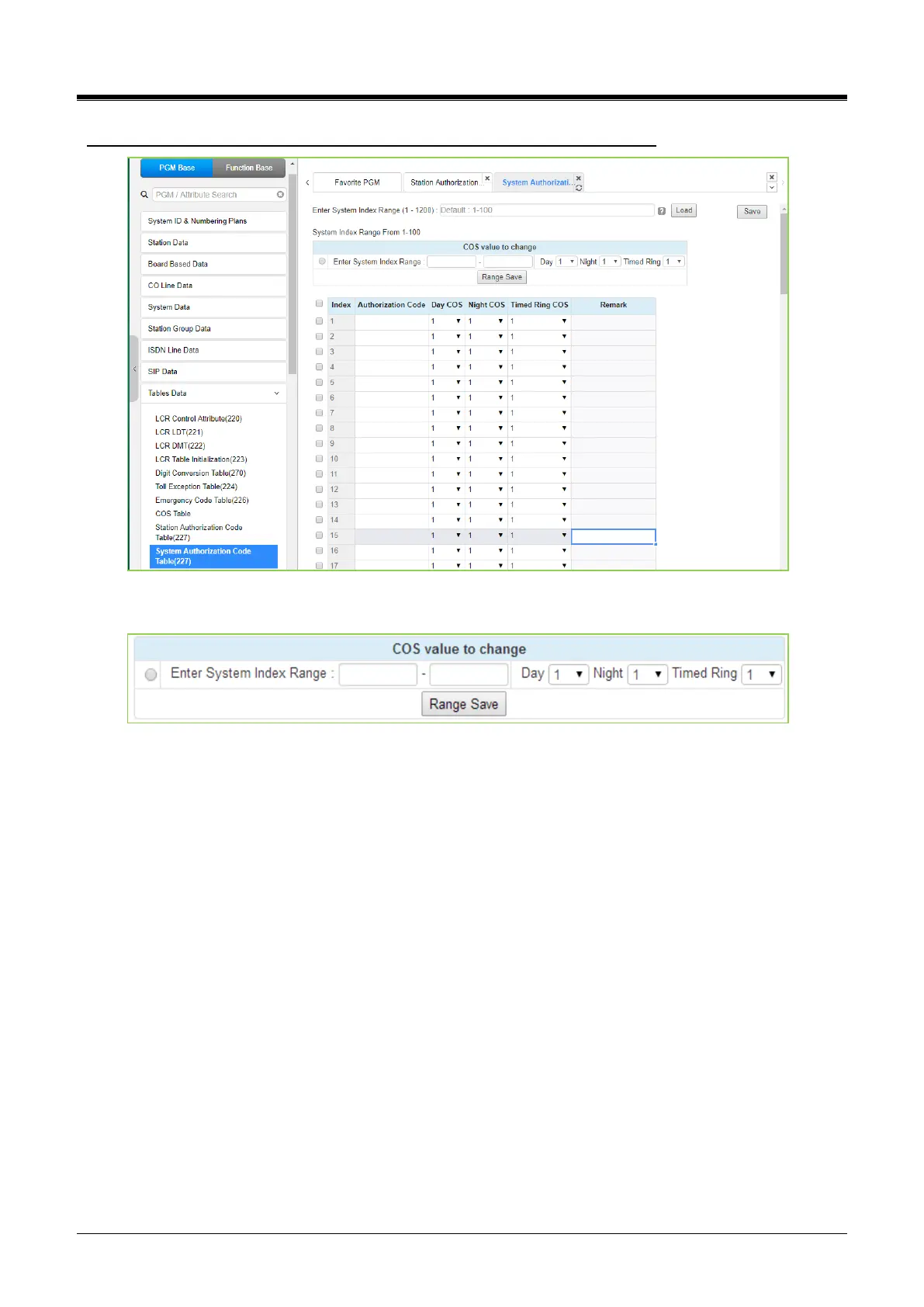The height and width of the screenshot is (1307, 924).
Task: Click the Authorization Code cell for index 1
Action: 392,321
